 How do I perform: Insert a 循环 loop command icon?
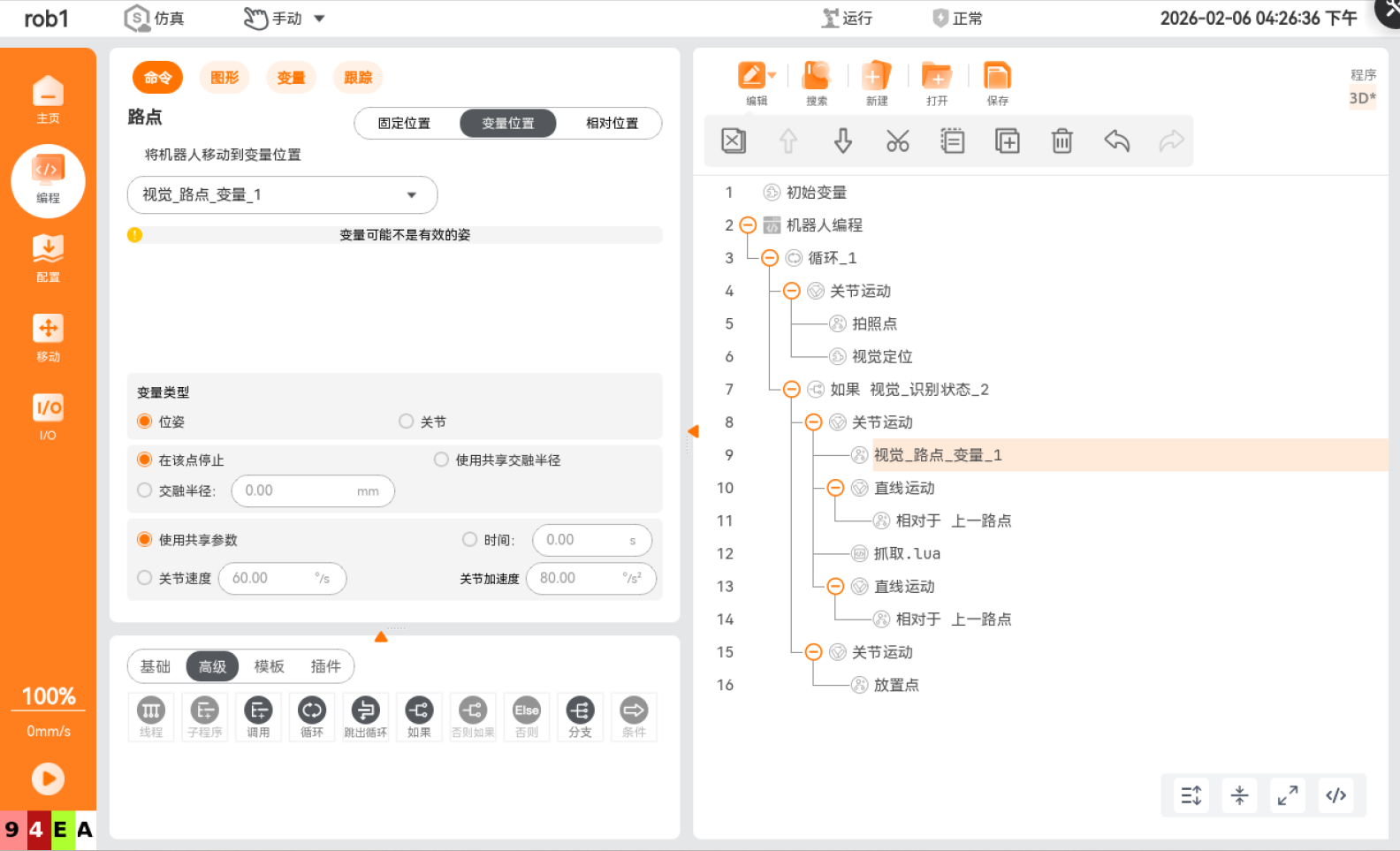pos(312,717)
